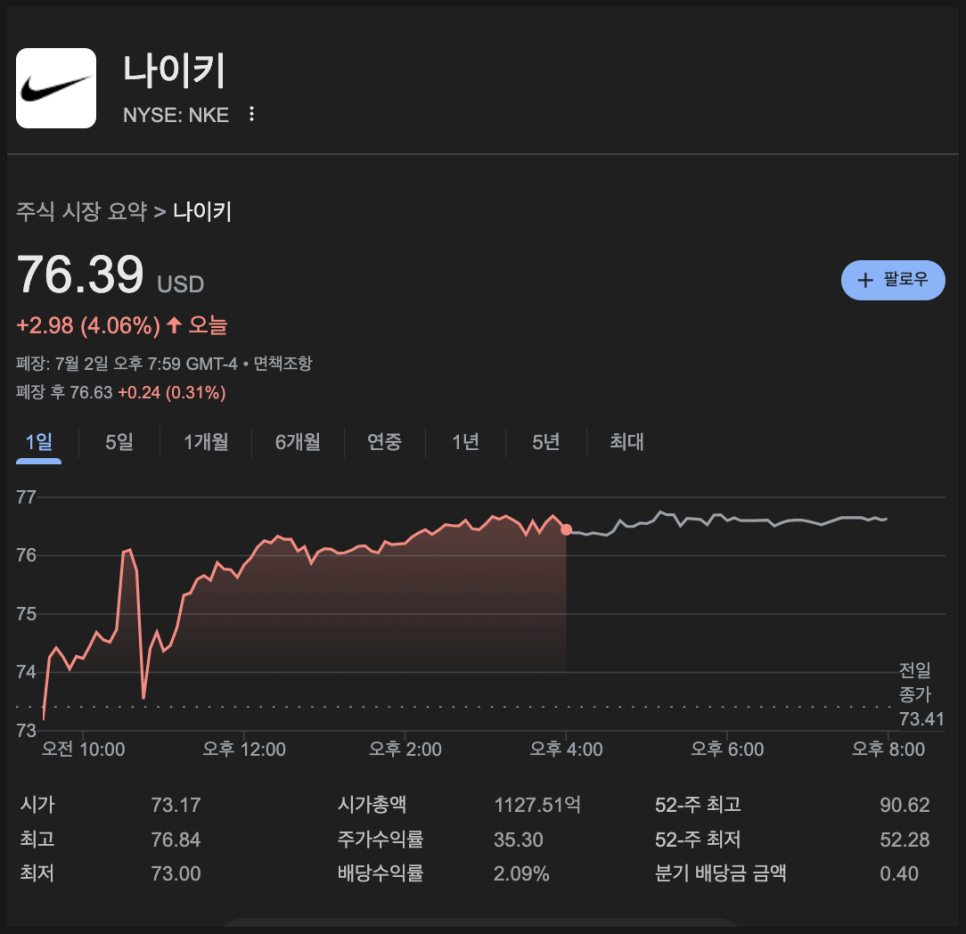Click the 최저 value 73.00

[176, 874]
